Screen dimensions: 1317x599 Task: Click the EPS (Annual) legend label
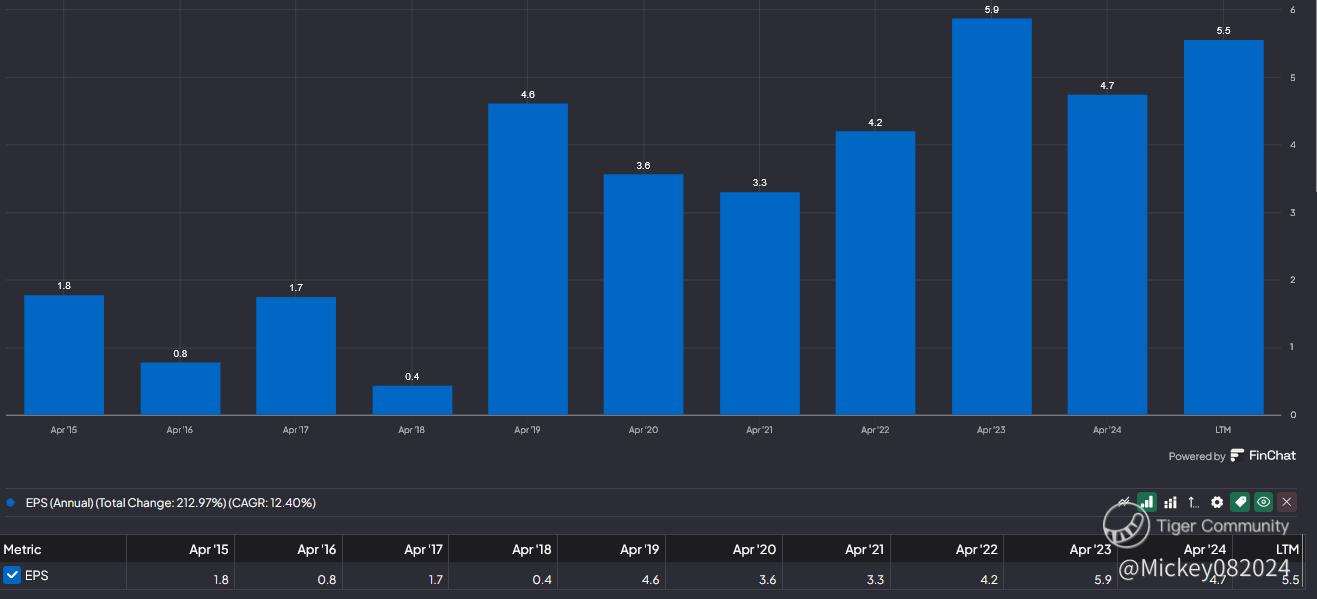[x=171, y=503]
